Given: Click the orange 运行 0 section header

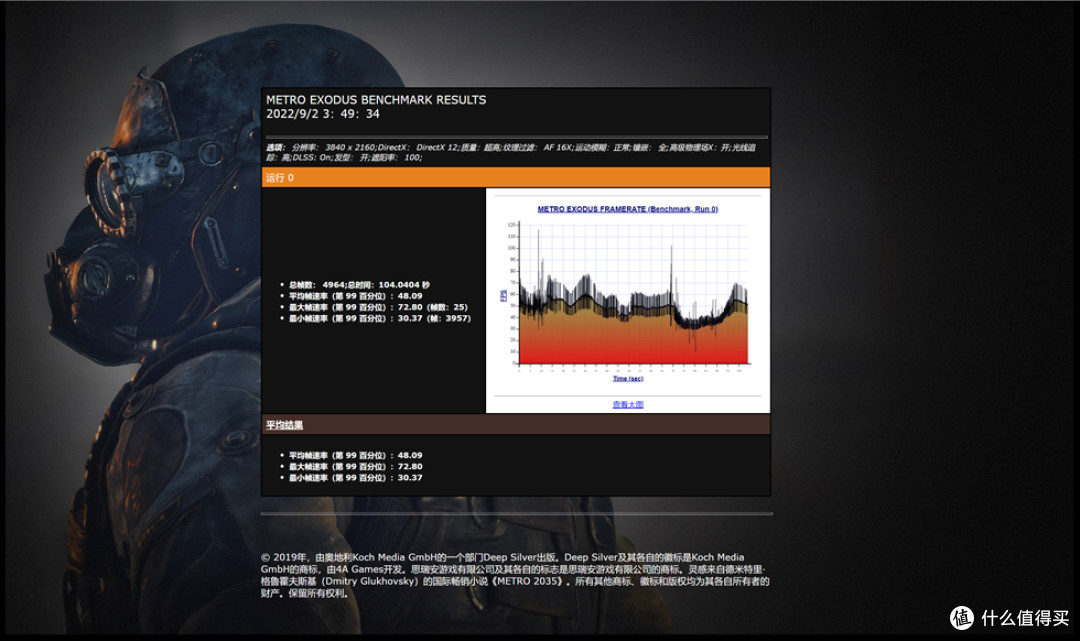Looking at the screenshot, I should coord(516,177).
